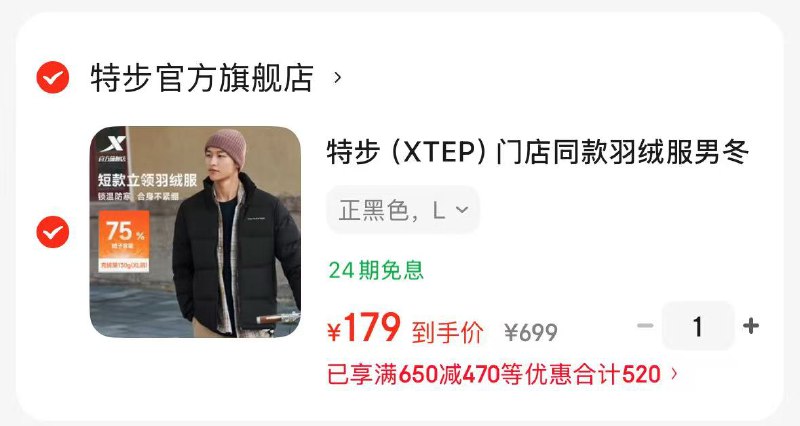Tap the quantity field showing 1

(x=698, y=326)
